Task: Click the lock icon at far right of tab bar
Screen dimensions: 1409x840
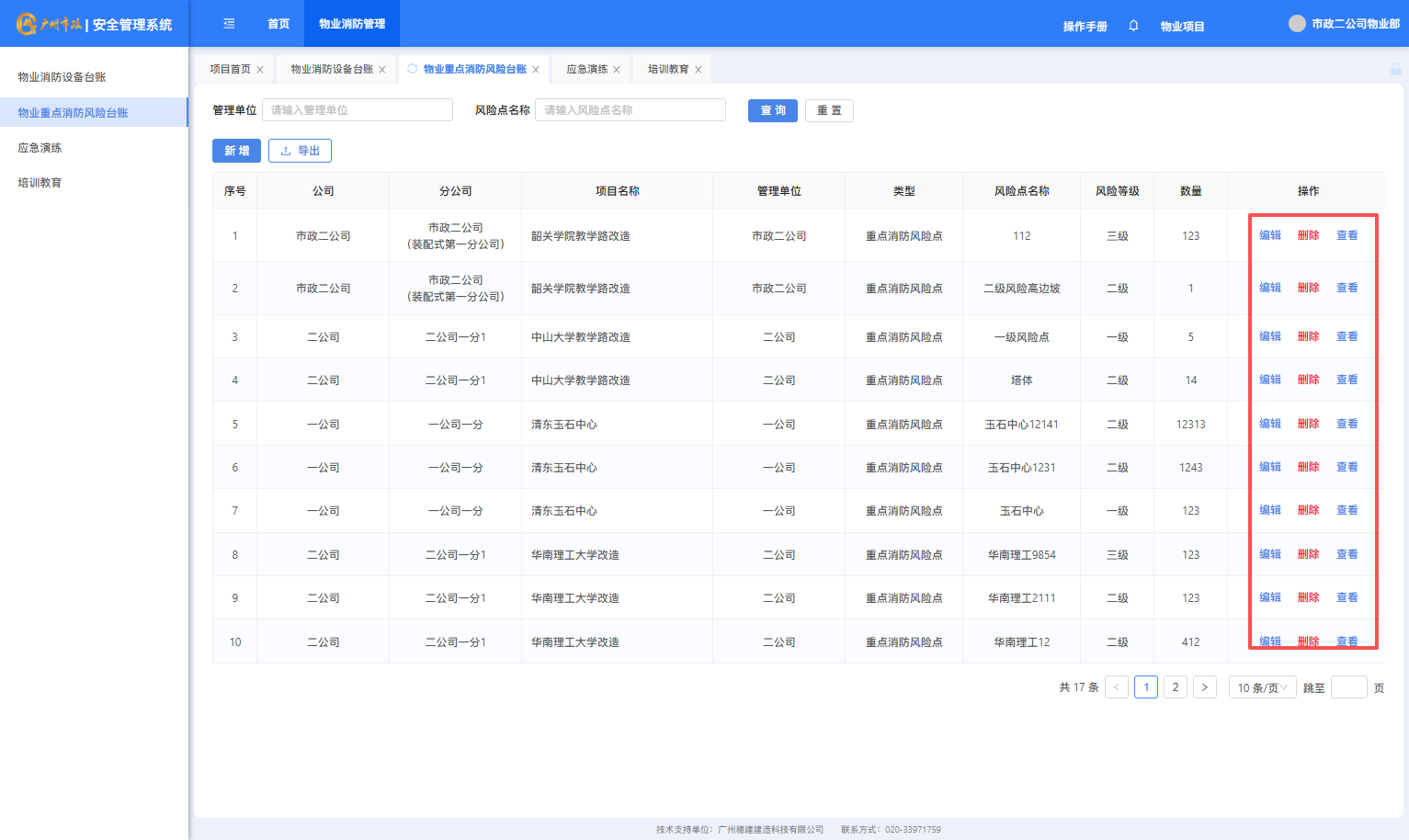Action: pos(1395,70)
